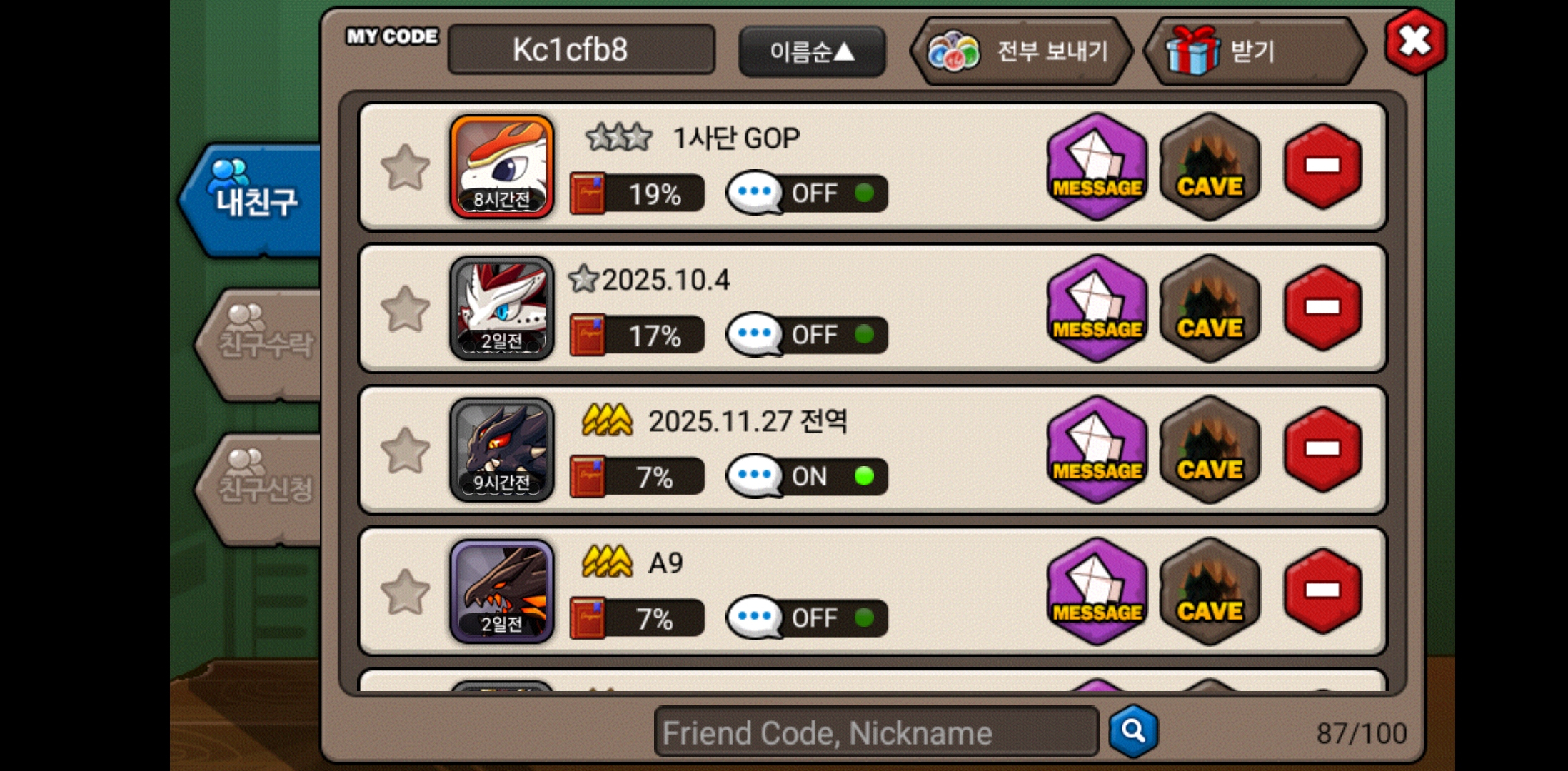Change sort order with 이름순▲ button
Screen dimensions: 1568x771
[812, 51]
